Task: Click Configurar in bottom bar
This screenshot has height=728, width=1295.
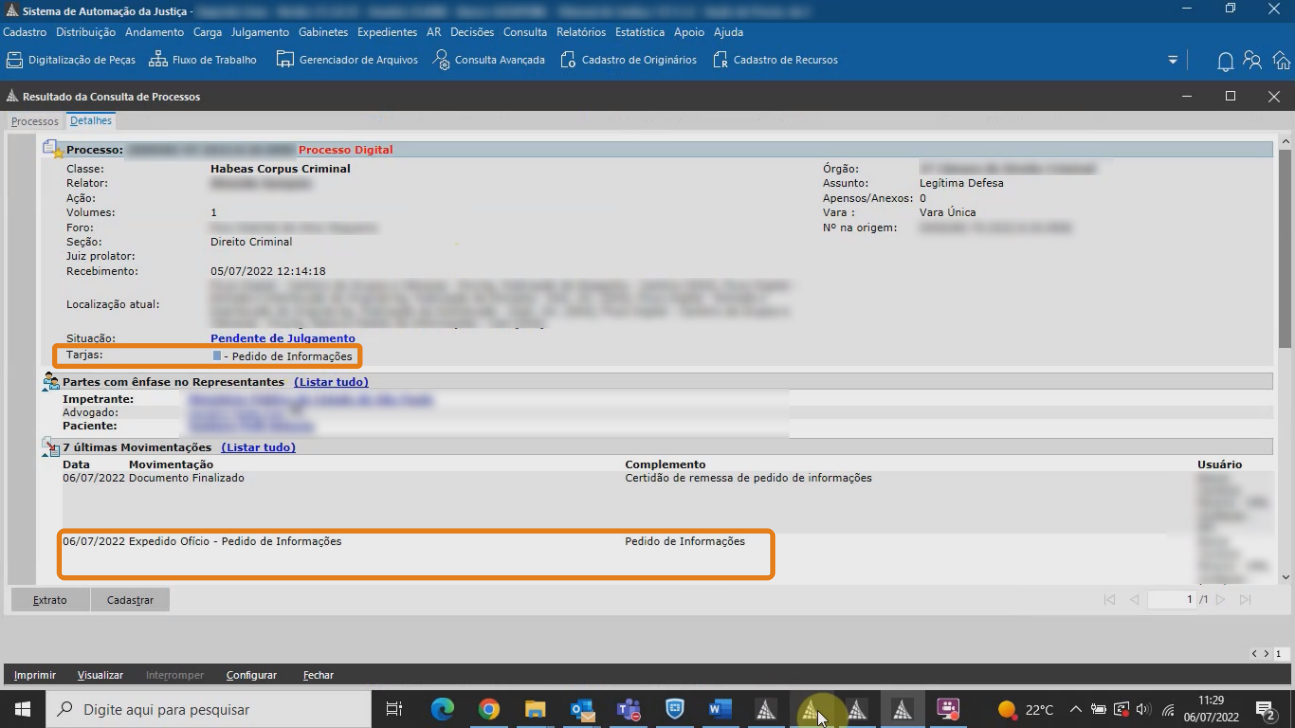Action: pyautogui.click(x=251, y=675)
